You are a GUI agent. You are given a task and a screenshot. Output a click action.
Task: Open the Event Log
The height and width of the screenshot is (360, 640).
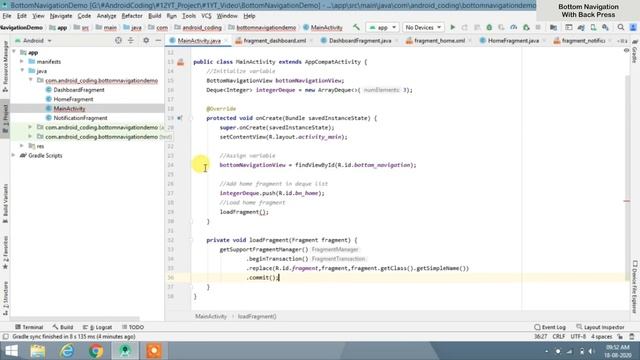550,327
